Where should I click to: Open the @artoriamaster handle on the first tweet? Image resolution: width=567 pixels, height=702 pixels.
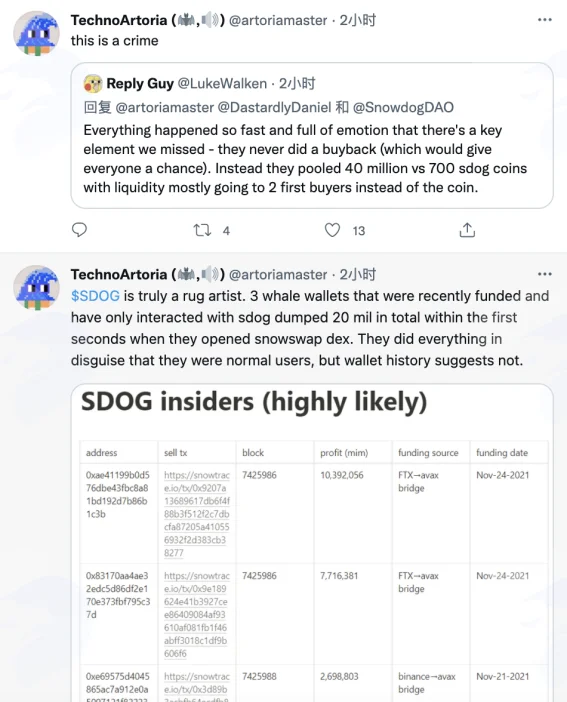tap(278, 20)
